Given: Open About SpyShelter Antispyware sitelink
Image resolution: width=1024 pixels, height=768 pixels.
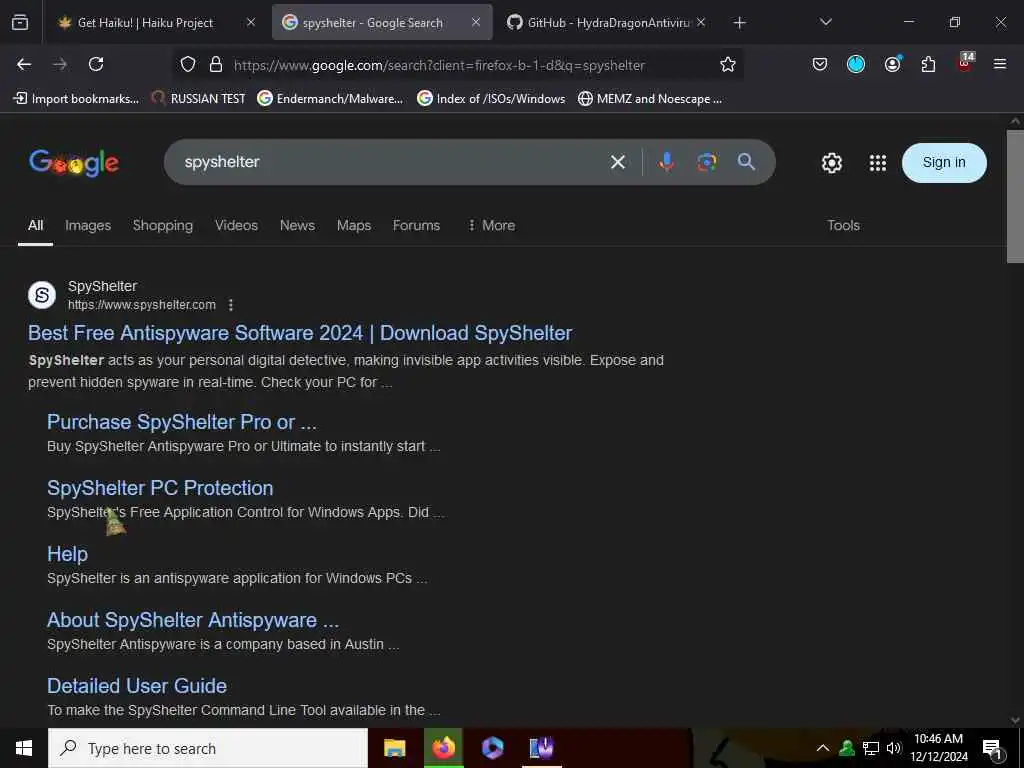Looking at the screenshot, I should point(193,620).
